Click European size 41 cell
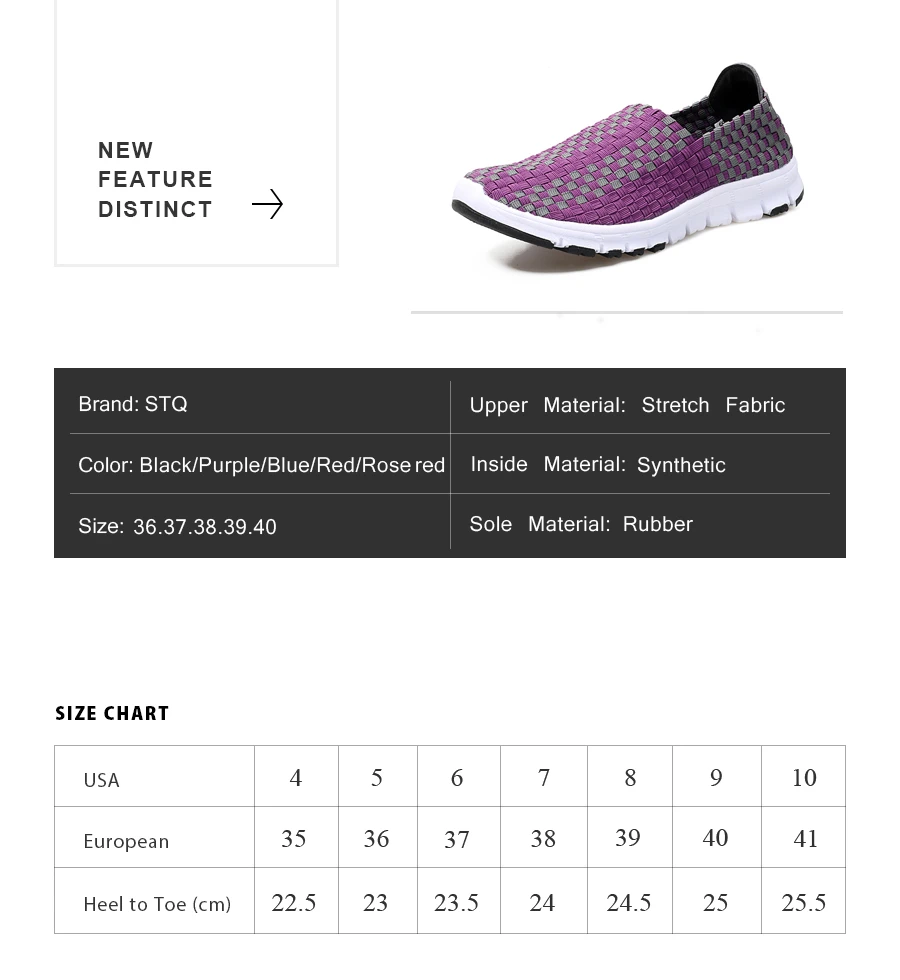The width and height of the screenshot is (900, 980). pyautogui.click(x=805, y=839)
